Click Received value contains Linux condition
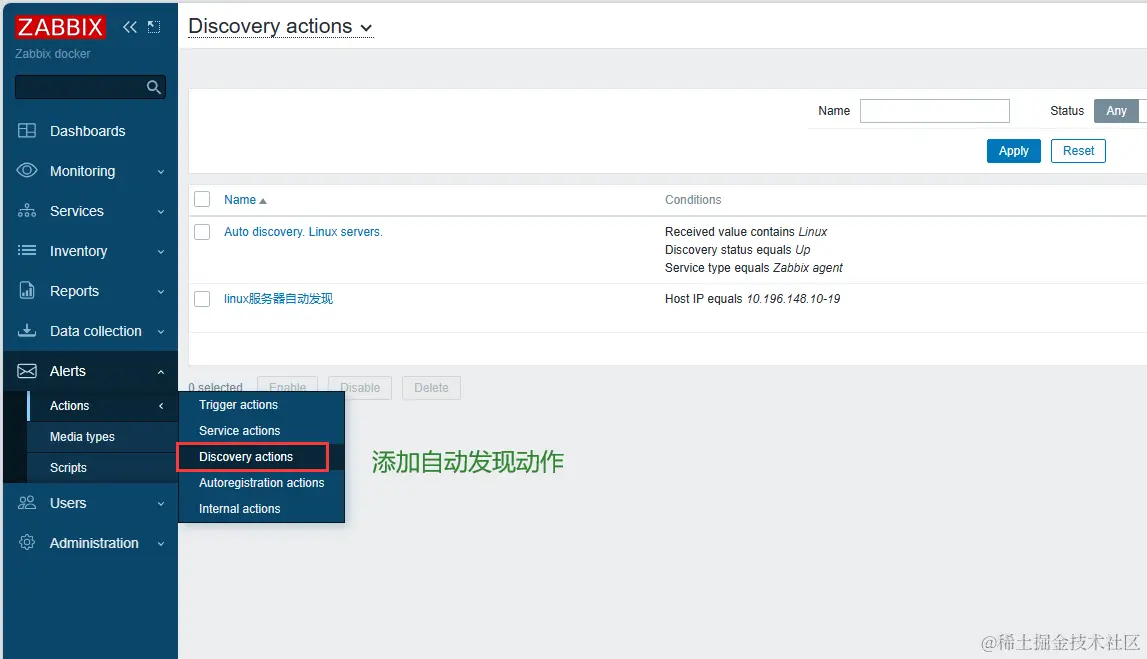 pyautogui.click(x=745, y=232)
